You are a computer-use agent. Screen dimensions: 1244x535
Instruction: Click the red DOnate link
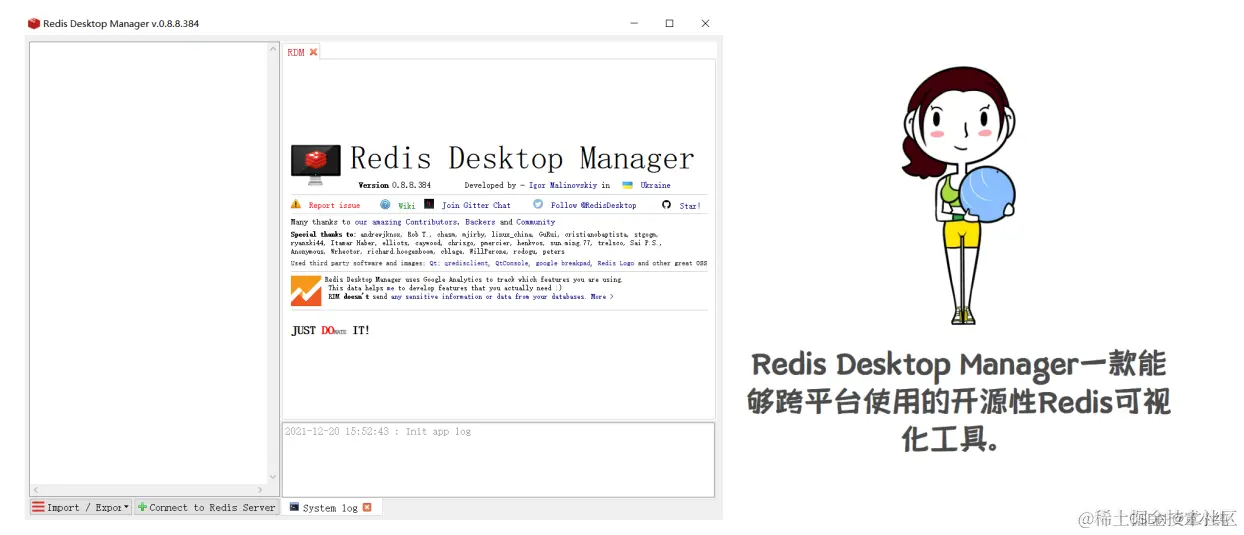[x=334, y=330]
